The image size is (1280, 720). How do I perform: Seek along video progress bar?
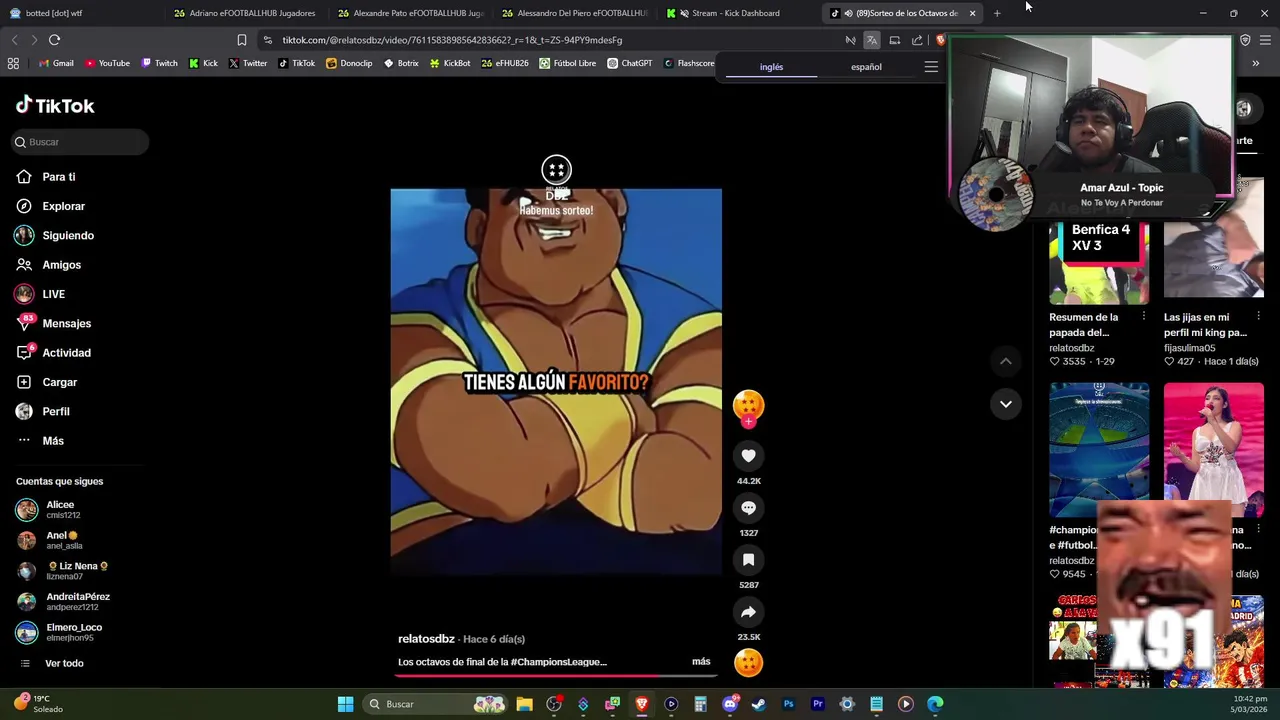click(x=555, y=675)
